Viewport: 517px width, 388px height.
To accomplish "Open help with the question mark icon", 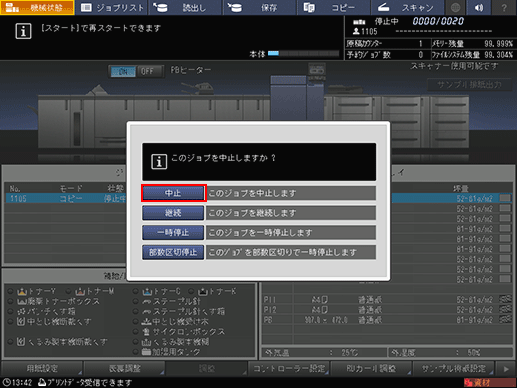I will tap(504, 7).
